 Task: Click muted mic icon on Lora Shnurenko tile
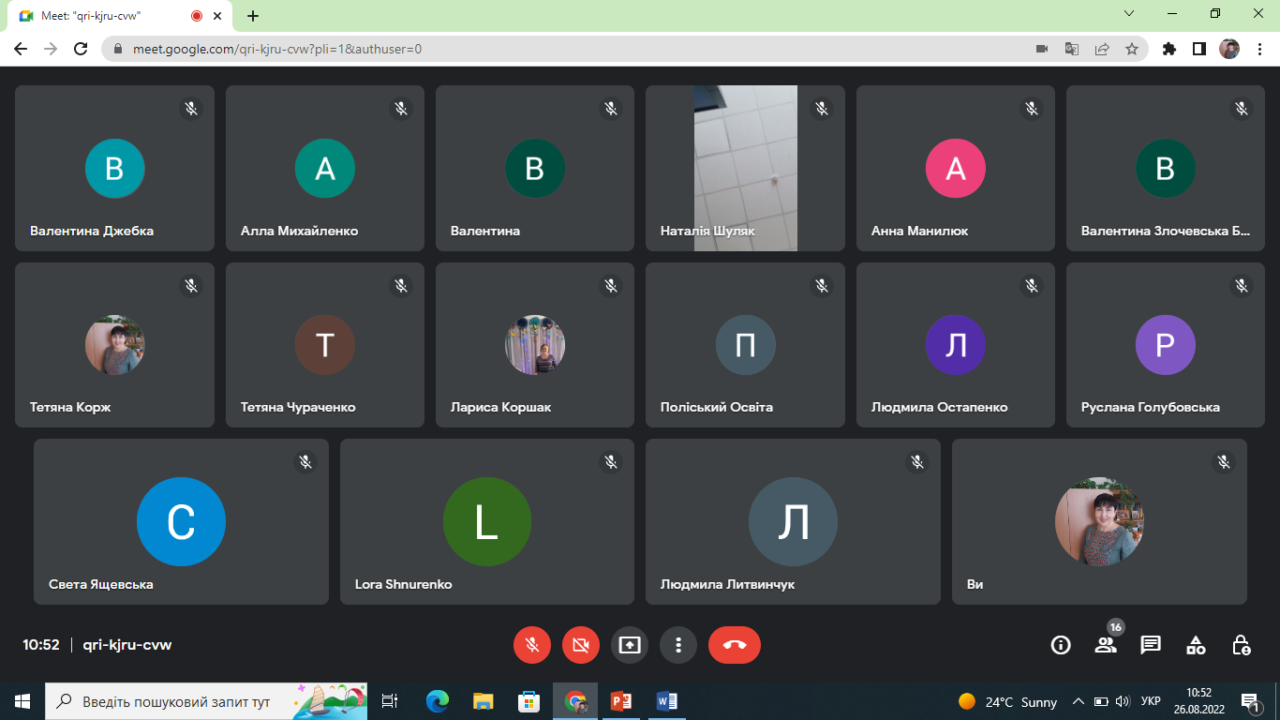point(611,462)
